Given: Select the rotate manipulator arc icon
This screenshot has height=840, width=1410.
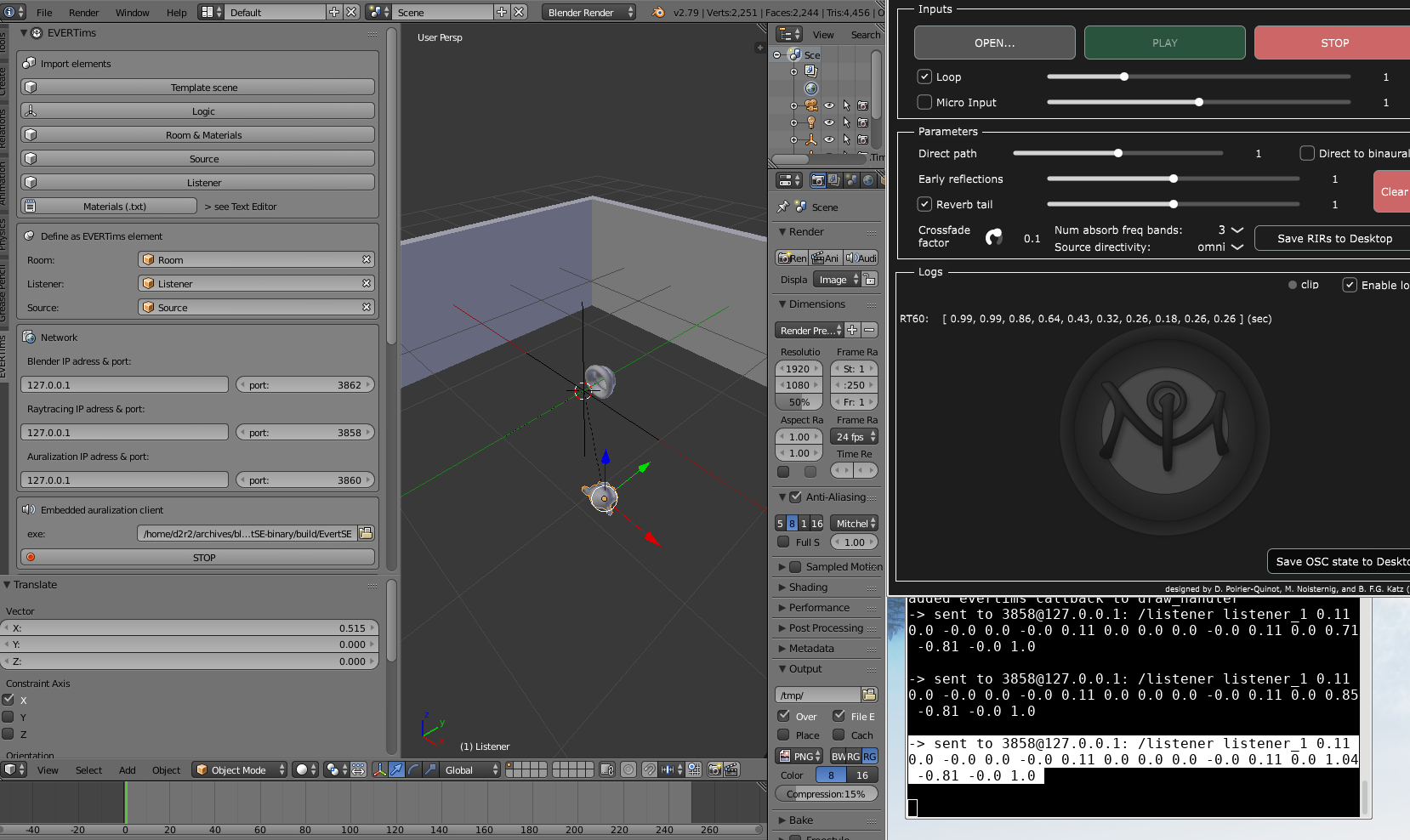Looking at the screenshot, I should 413,769.
